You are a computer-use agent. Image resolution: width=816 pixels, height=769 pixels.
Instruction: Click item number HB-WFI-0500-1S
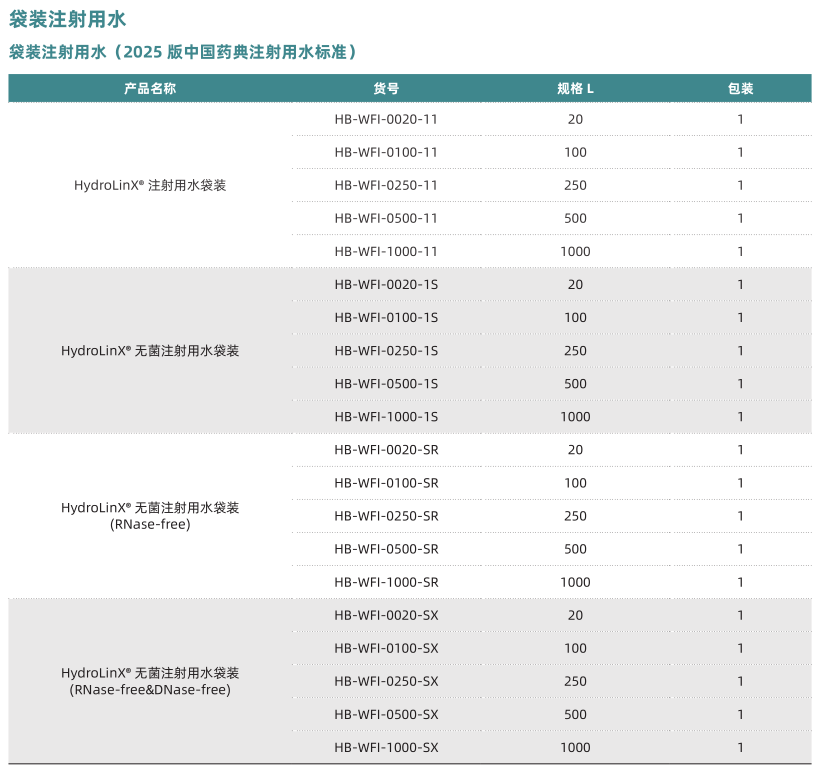[x=386, y=384]
